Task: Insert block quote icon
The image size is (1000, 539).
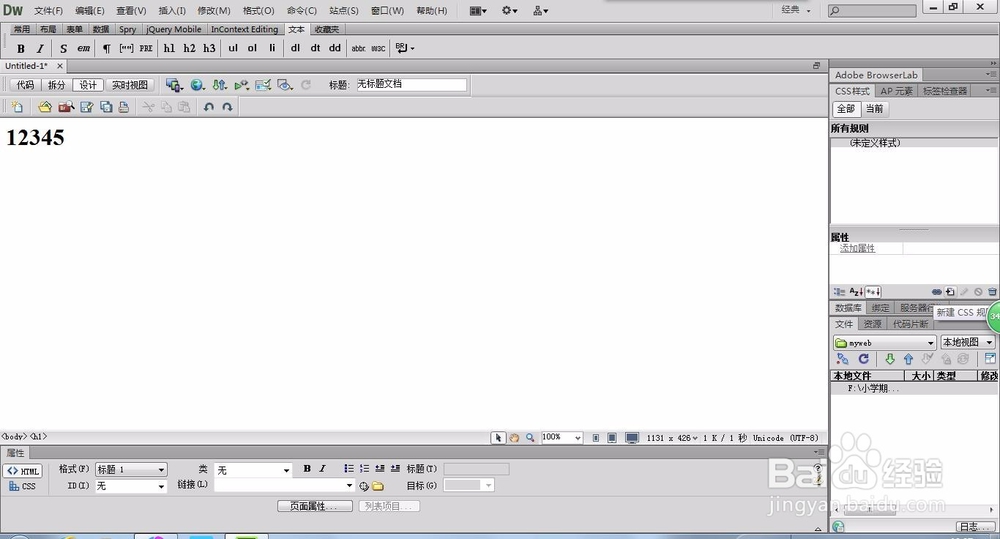Action: point(126,48)
